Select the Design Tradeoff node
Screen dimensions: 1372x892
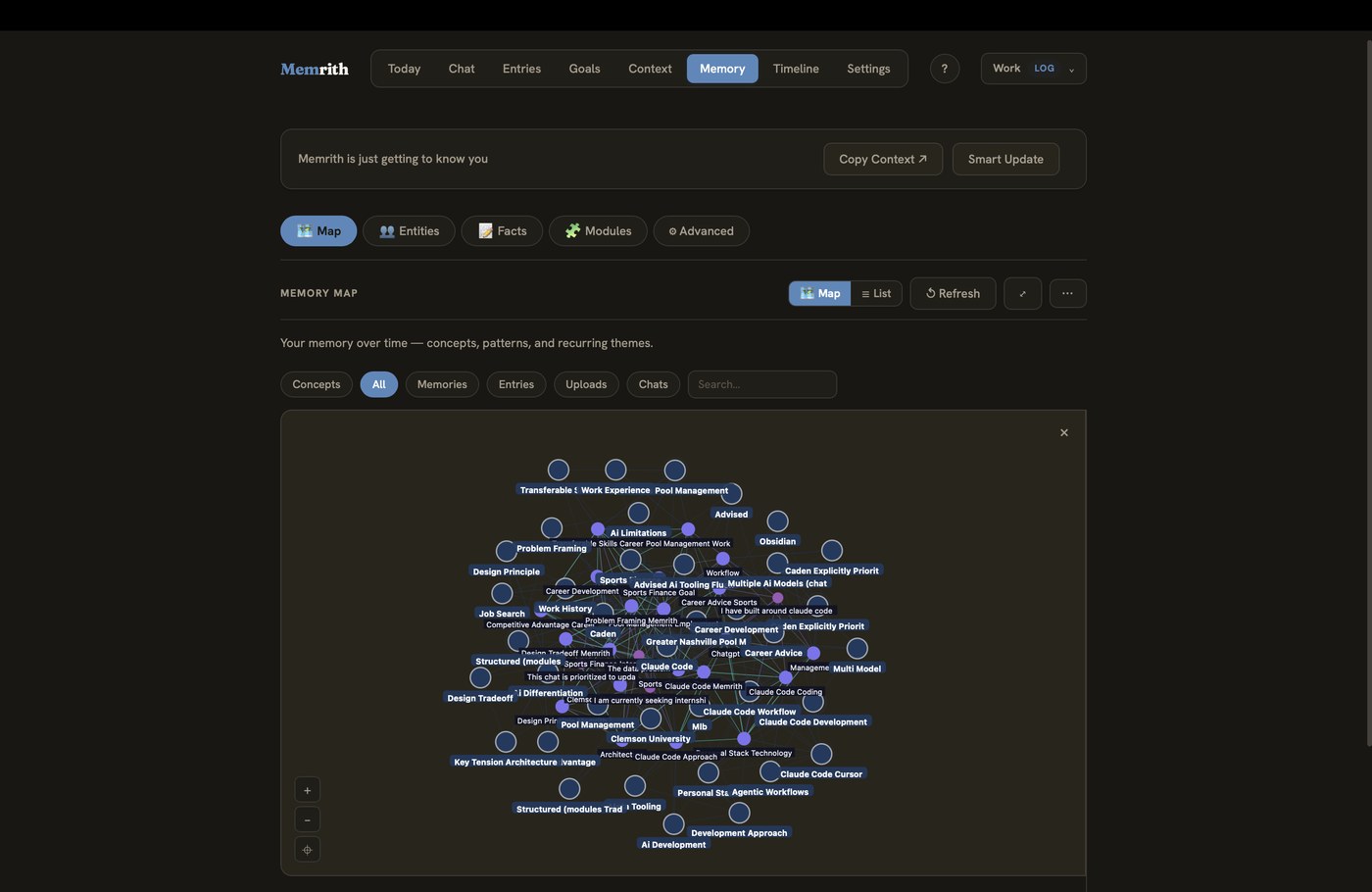[x=480, y=678]
